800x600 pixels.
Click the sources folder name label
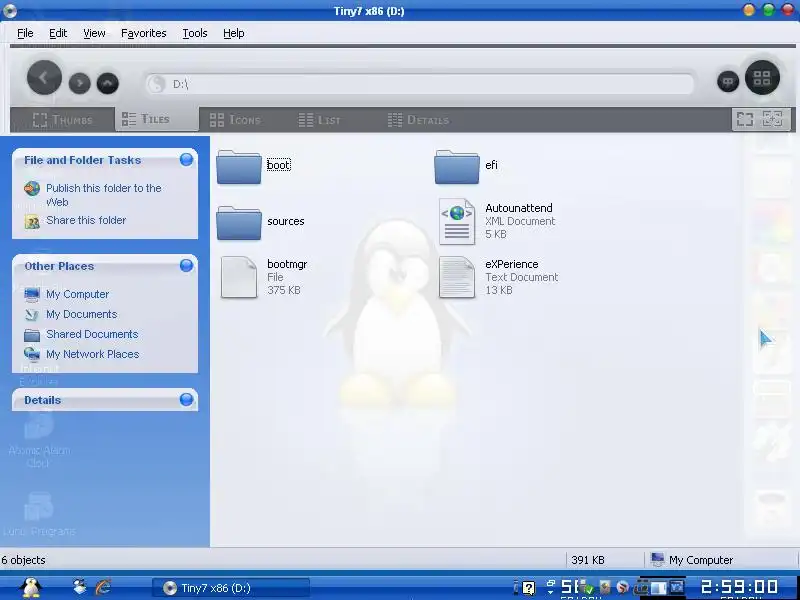click(x=286, y=221)
